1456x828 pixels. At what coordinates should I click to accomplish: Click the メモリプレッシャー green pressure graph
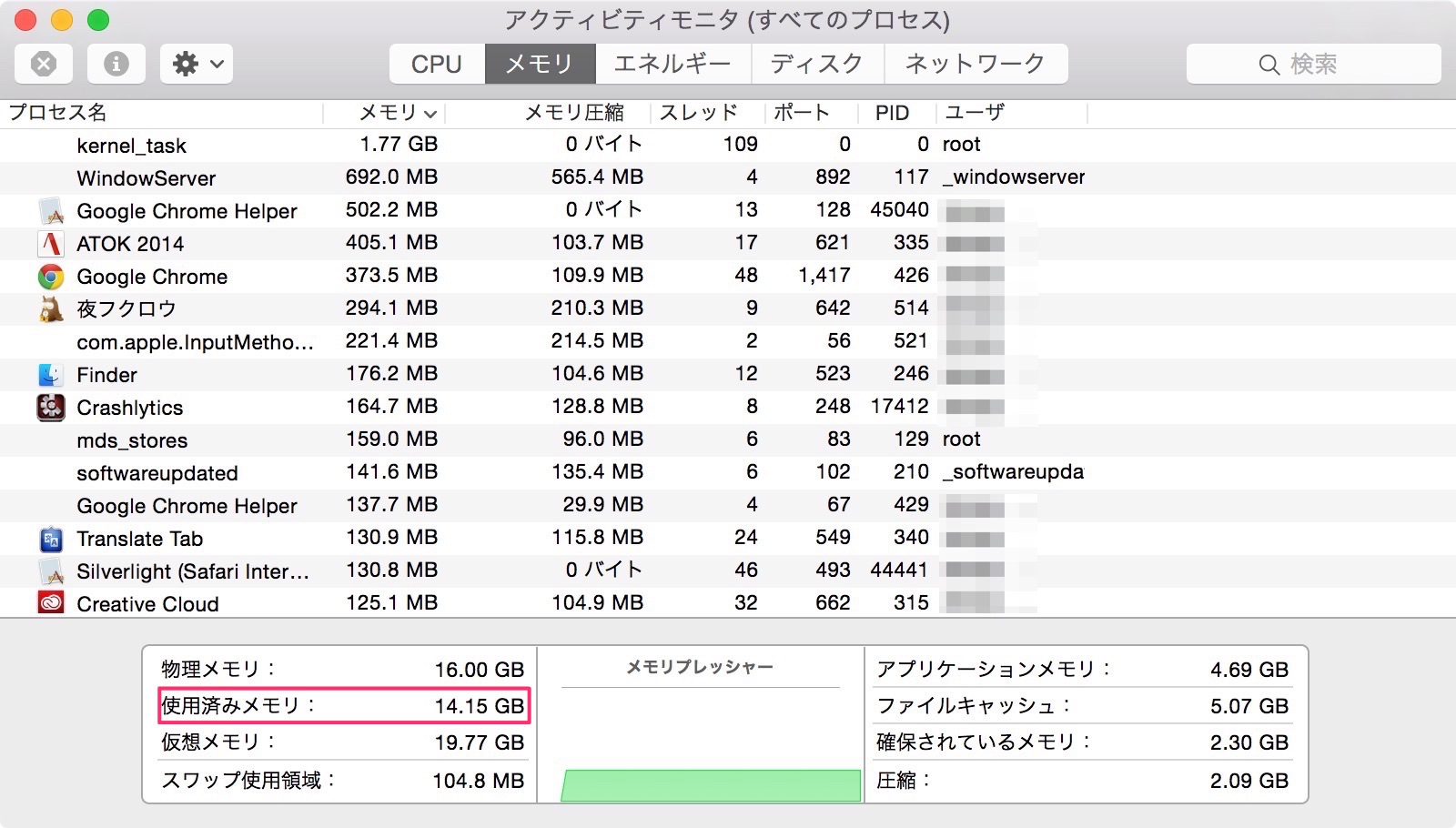tap(711, 785)
